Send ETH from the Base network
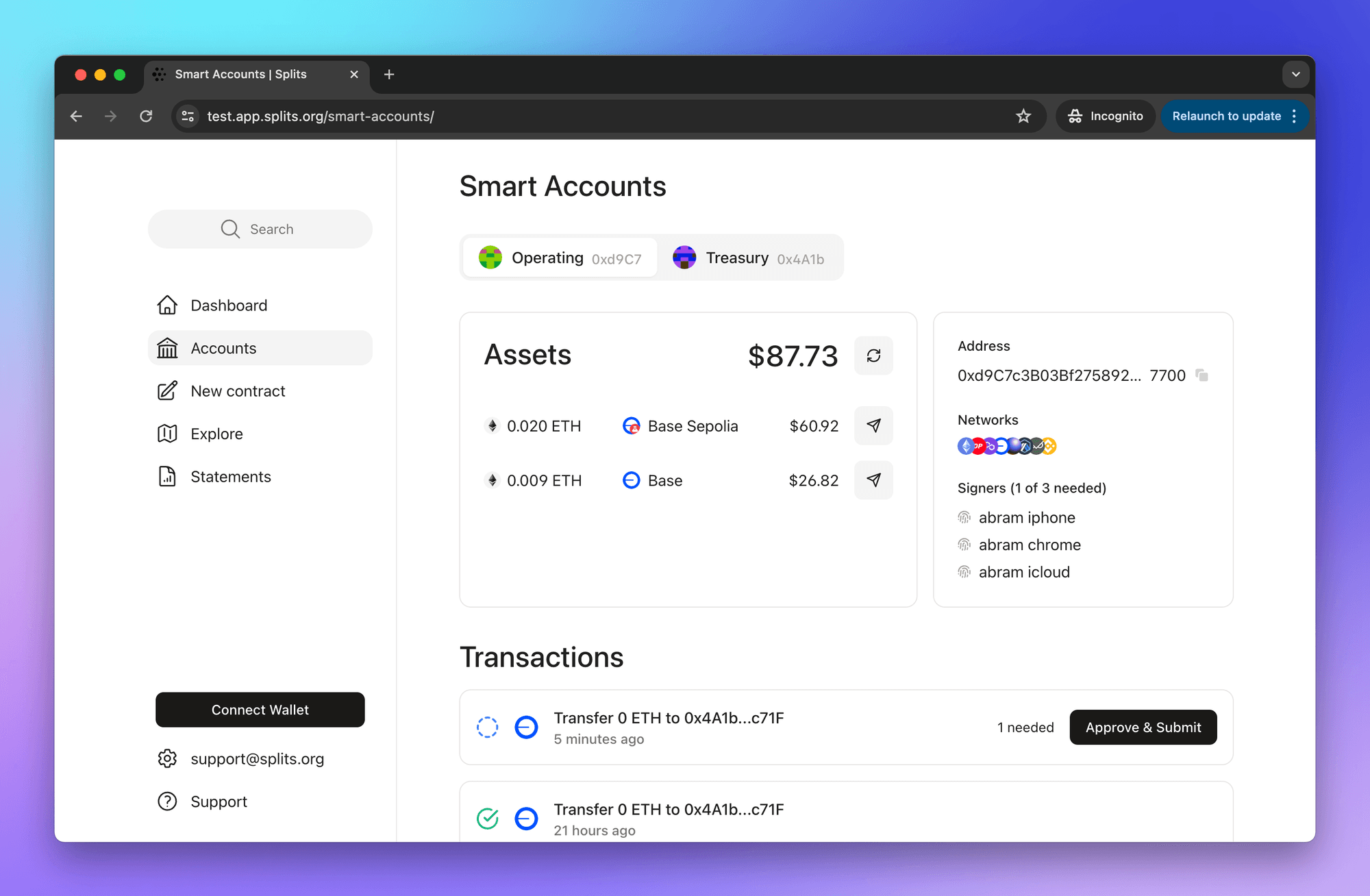This screenshot has width=1370, height=896. (x=873, y=480)
